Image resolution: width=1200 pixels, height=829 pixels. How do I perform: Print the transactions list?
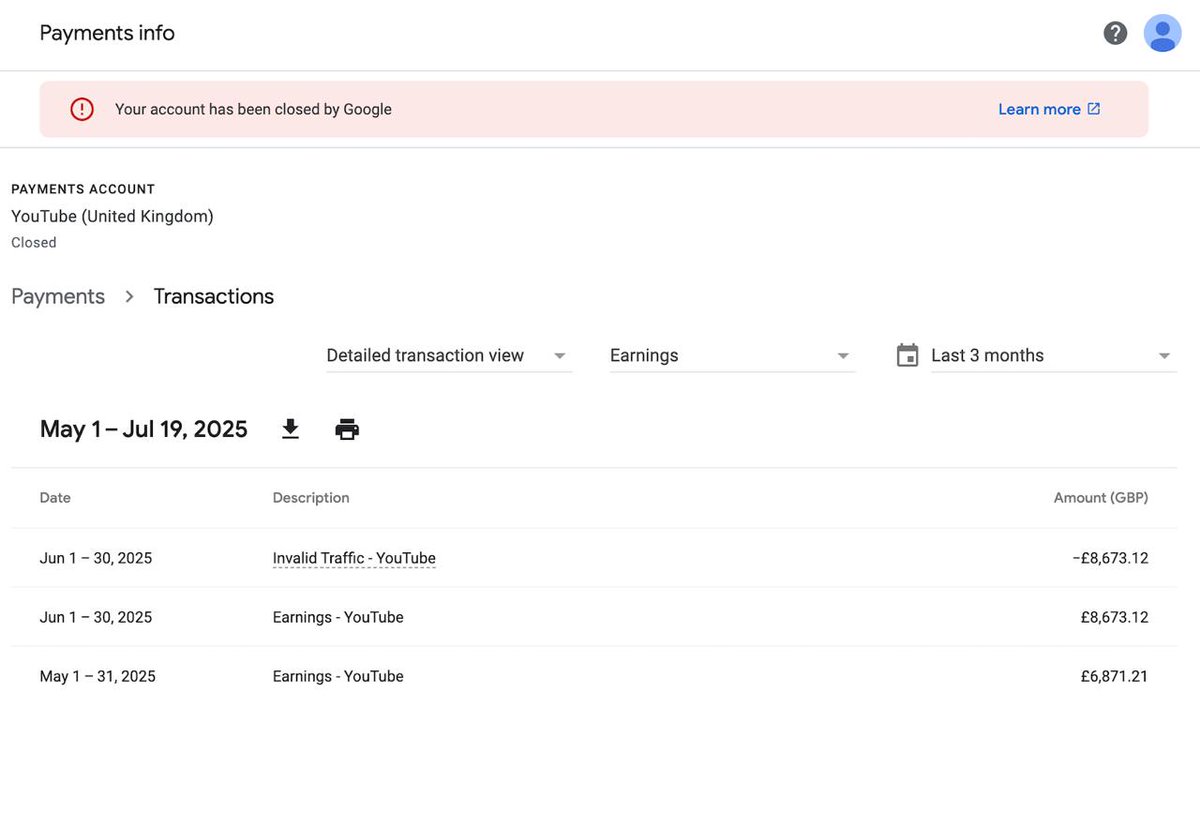click(x=347, y=429)
